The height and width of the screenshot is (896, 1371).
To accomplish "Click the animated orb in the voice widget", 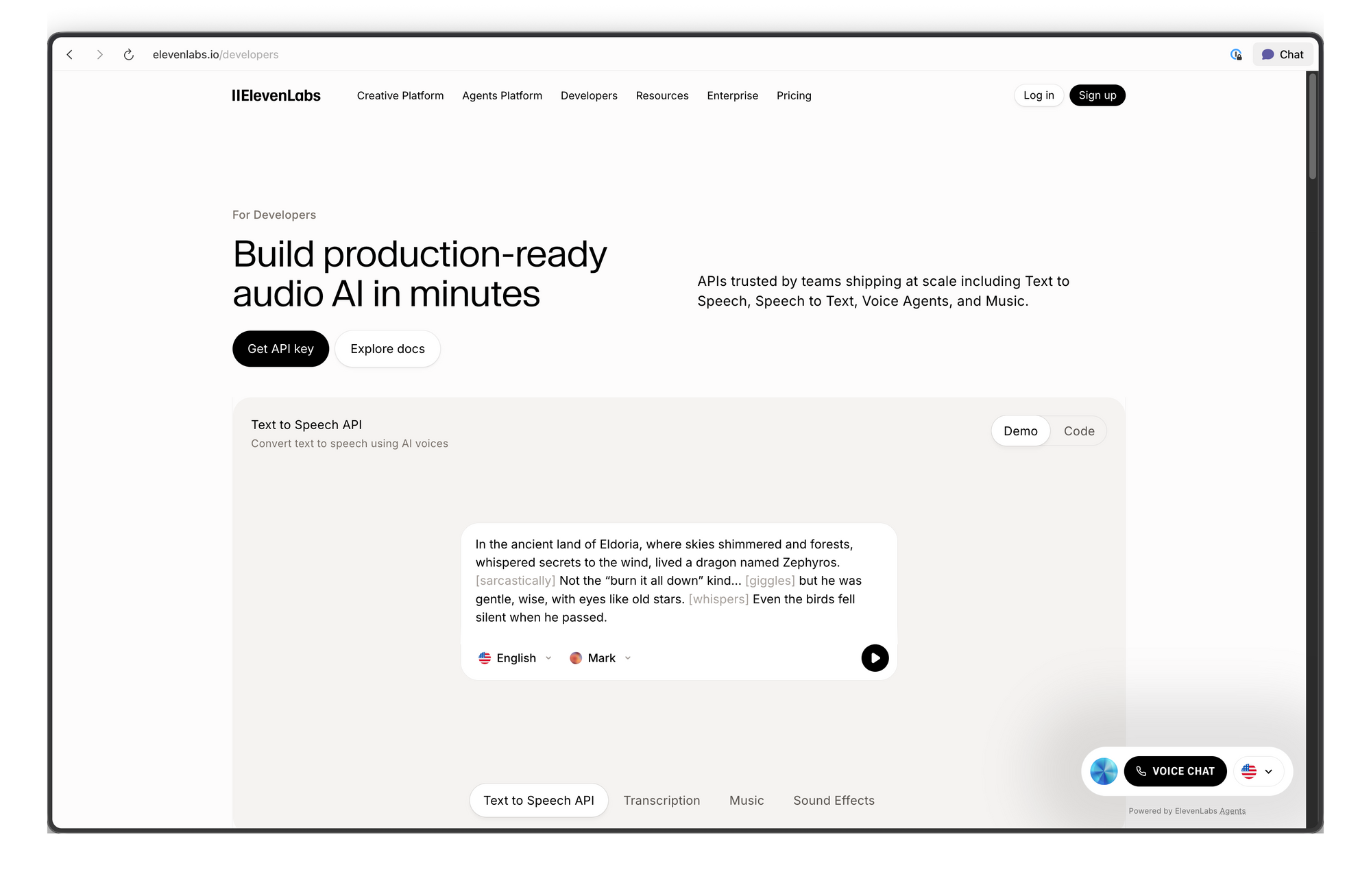I will click(x=1104, y=771).
